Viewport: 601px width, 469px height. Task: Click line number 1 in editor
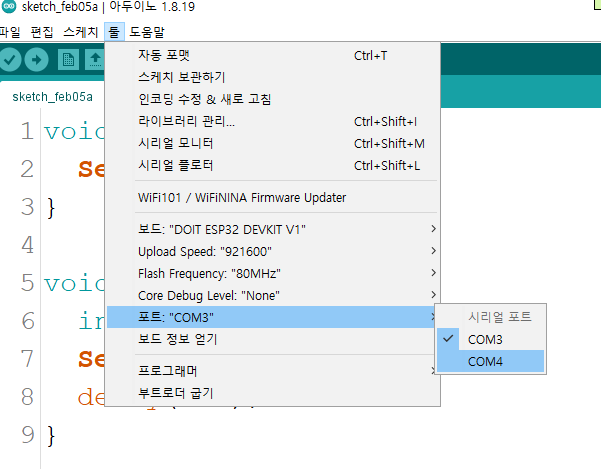coord(27,131)
